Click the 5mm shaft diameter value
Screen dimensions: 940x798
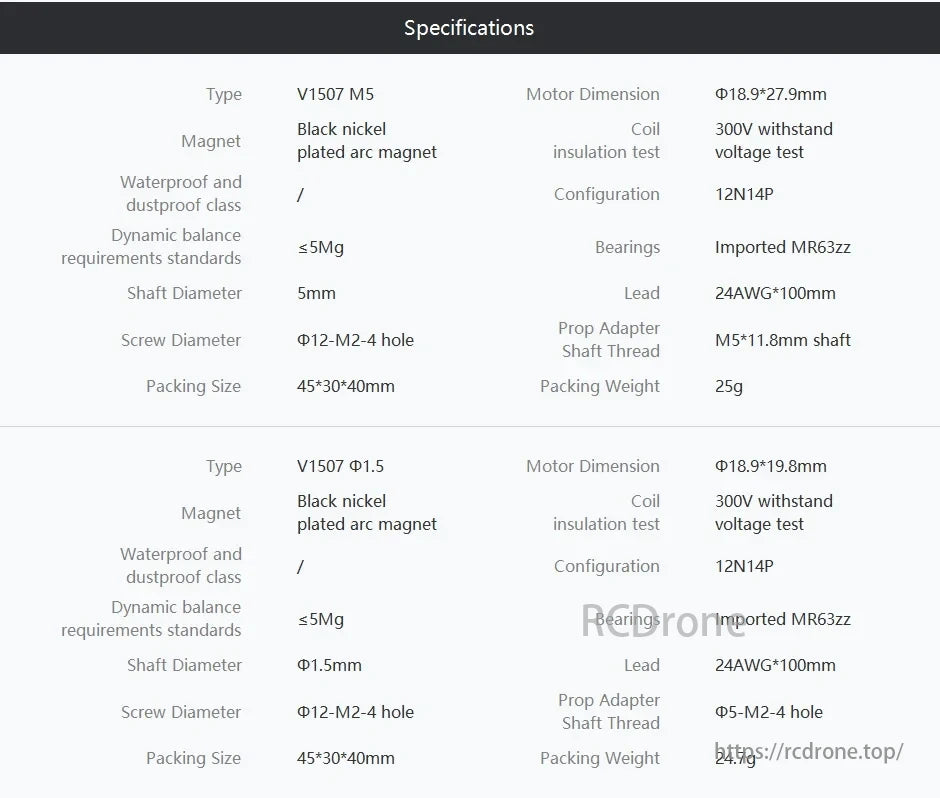(x=316, y=293)
